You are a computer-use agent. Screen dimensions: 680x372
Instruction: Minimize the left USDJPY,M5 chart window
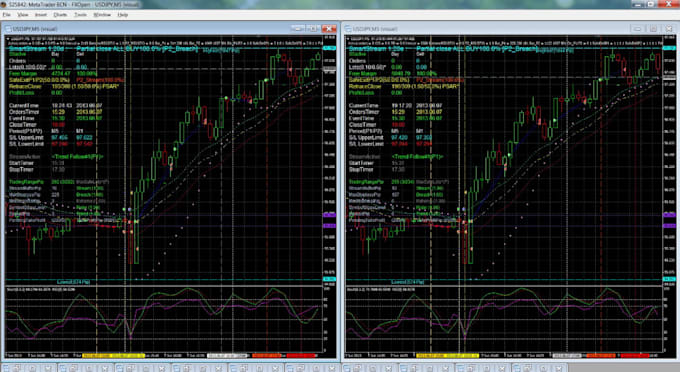click(x=298, y=29)
